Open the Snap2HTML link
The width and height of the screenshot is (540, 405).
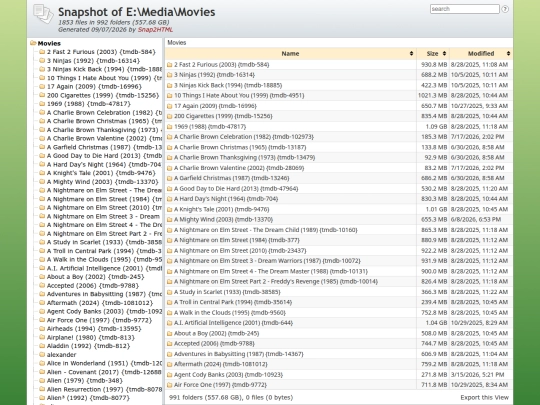[155, 30]
